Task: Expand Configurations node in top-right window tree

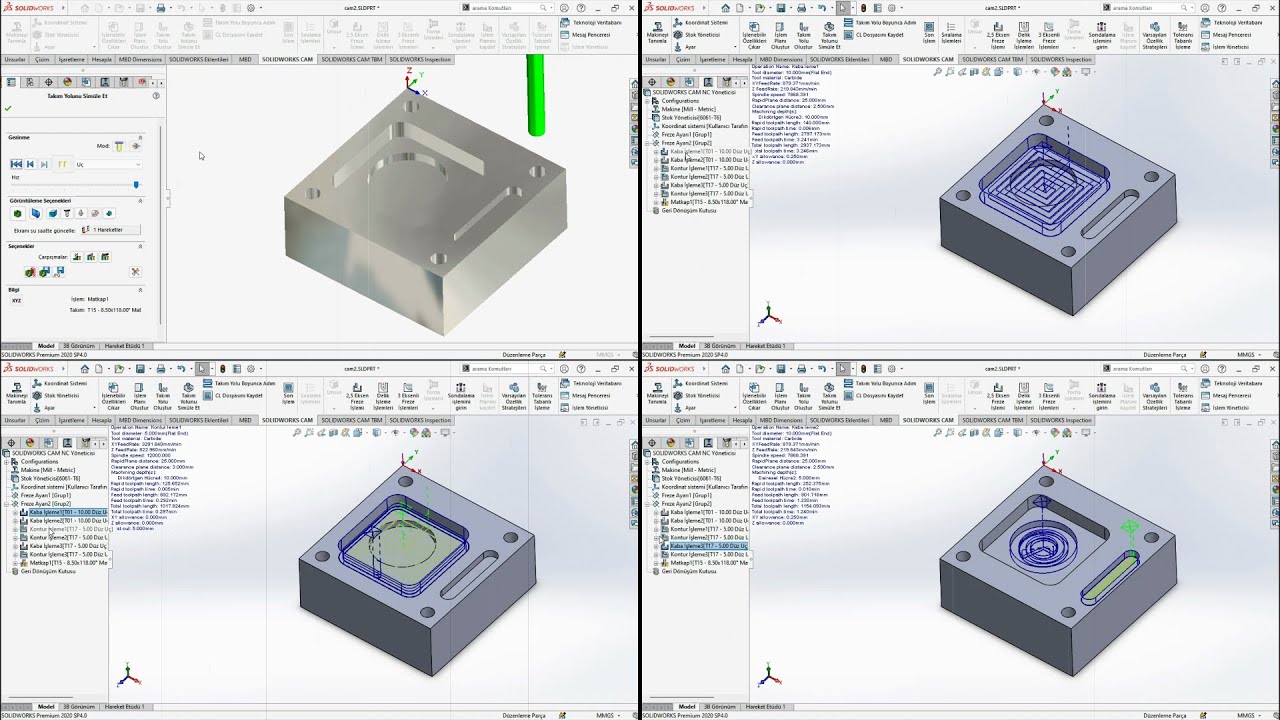Action: click(x=649, y=101)
